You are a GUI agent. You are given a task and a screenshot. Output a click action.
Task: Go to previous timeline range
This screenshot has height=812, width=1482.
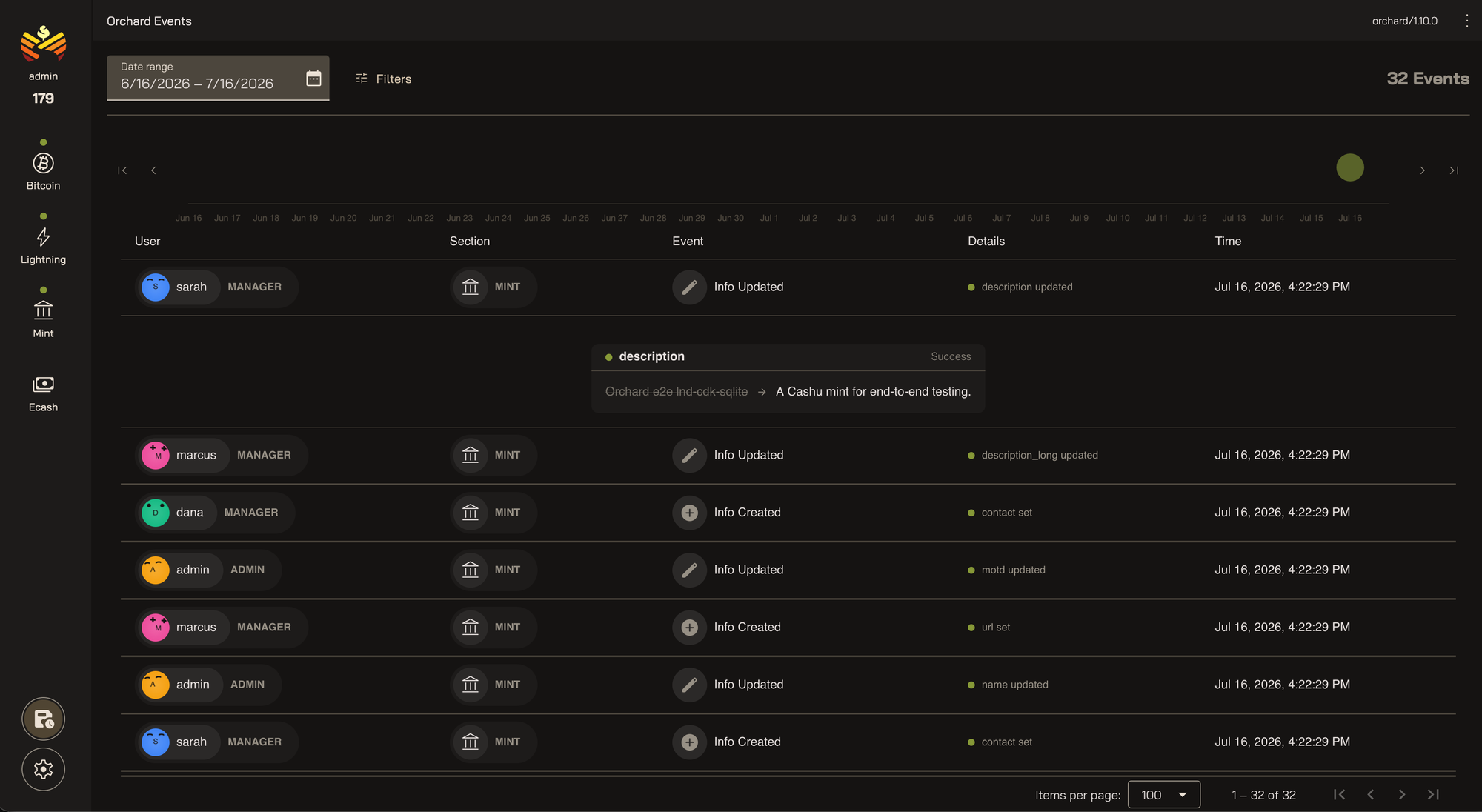(x=153, y=170)
